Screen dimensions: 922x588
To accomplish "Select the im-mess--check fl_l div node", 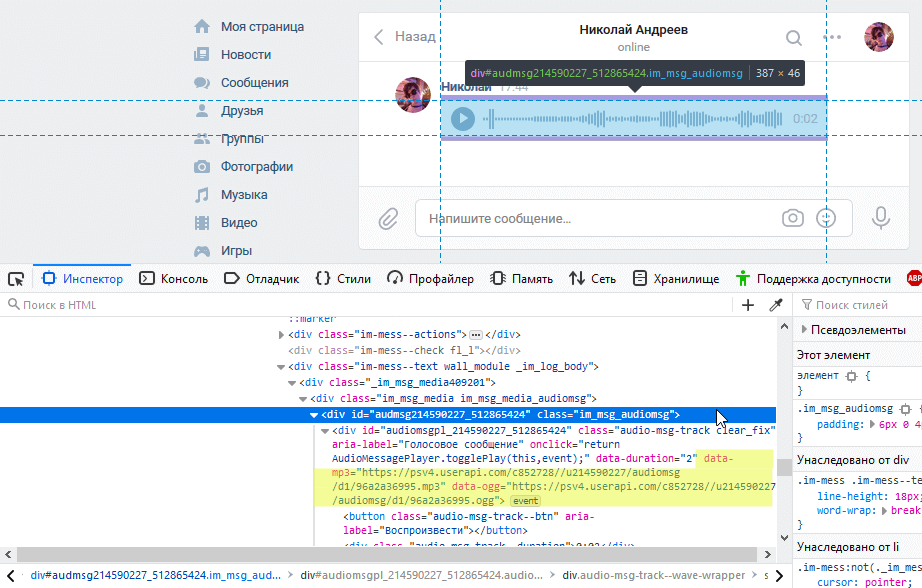I will coord(404,350).
